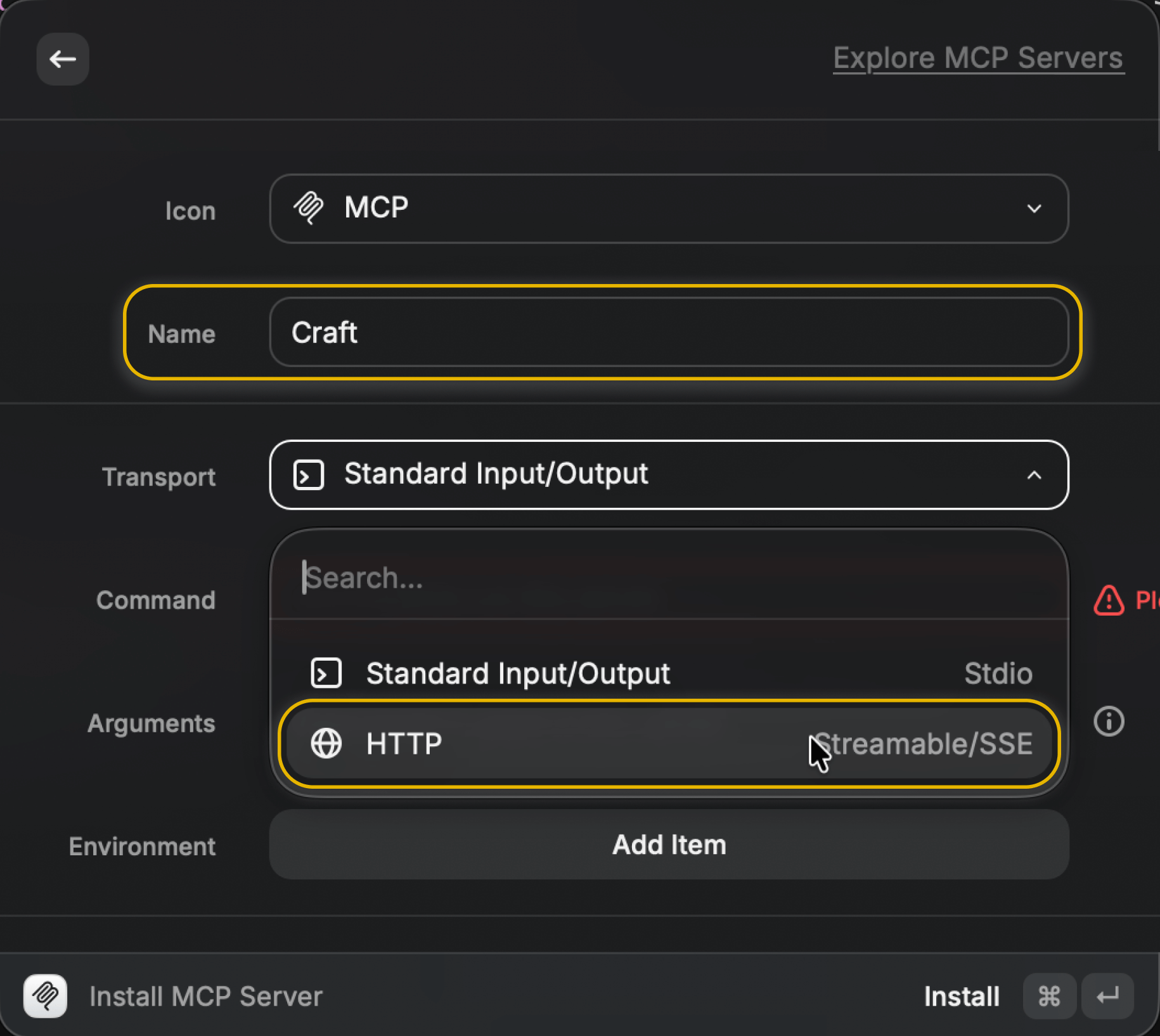1160x1036 pixels.
Task: Open the Explore MCP Servers link
Action: coord(977,58)
